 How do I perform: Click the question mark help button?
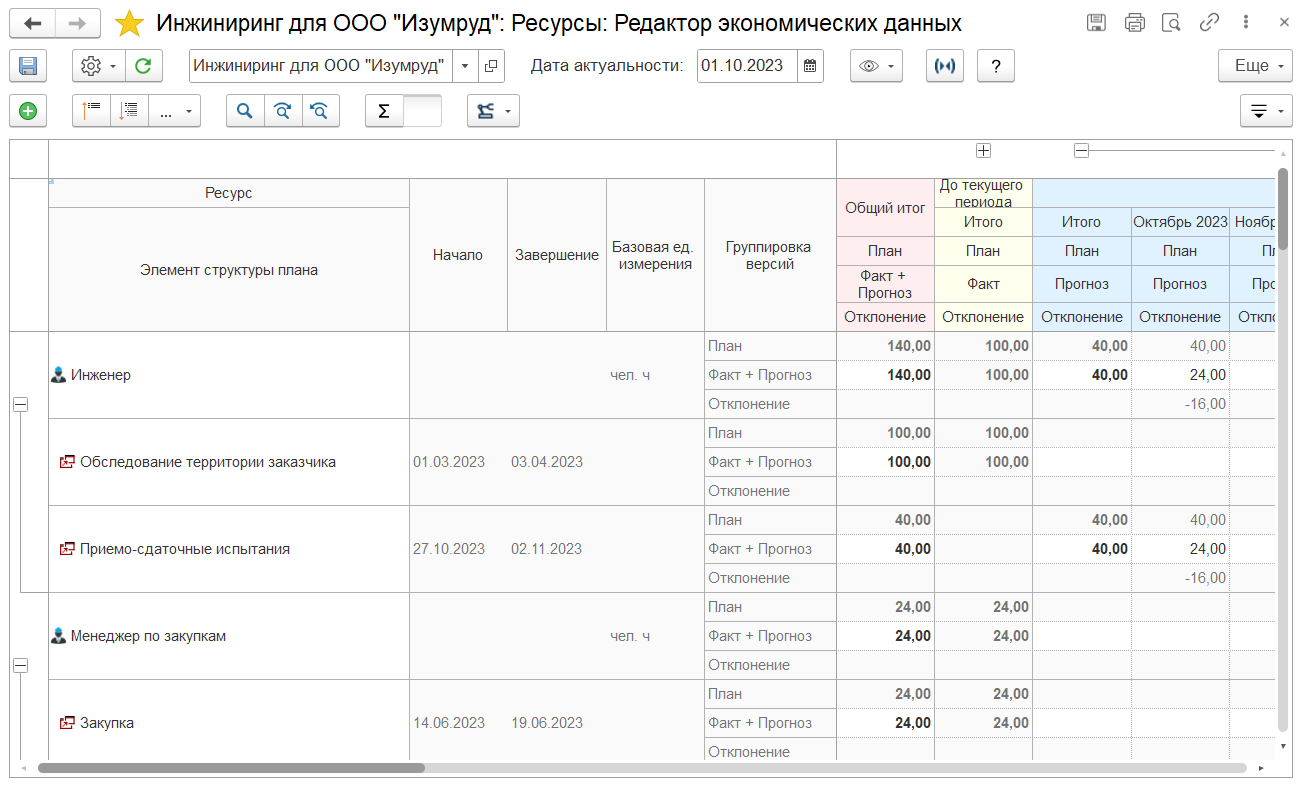(x=995, y=66)
